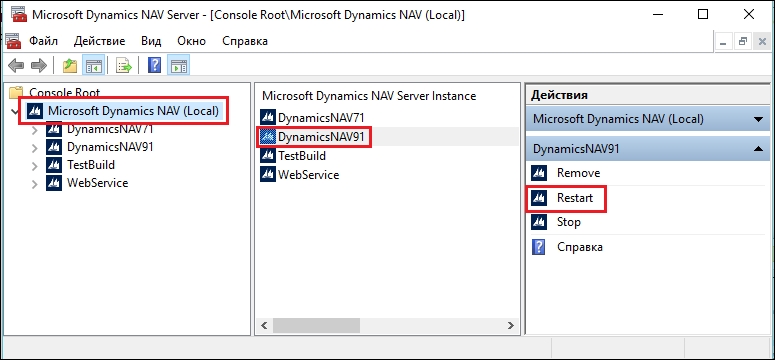Select DynamicsNAV91 in the console tree
The width and height of the screenshot is (775, 360).
pos(110,147)
